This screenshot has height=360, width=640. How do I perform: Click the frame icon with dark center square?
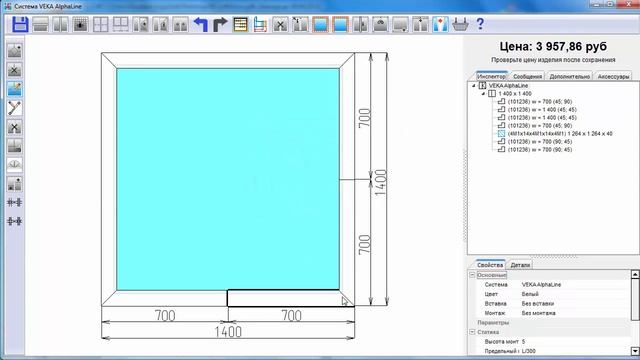80,24
